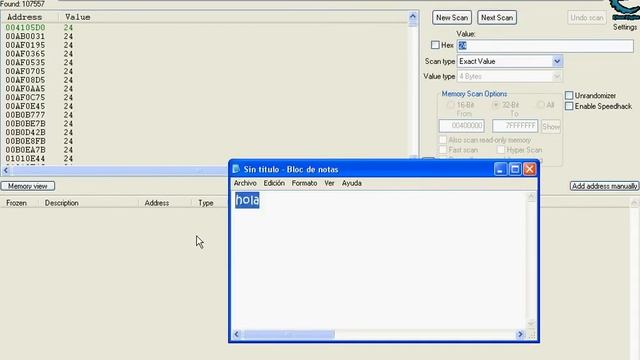640x360 pixels.
Task: Click Type column header in cheat table
Action: tap(206, 203)
